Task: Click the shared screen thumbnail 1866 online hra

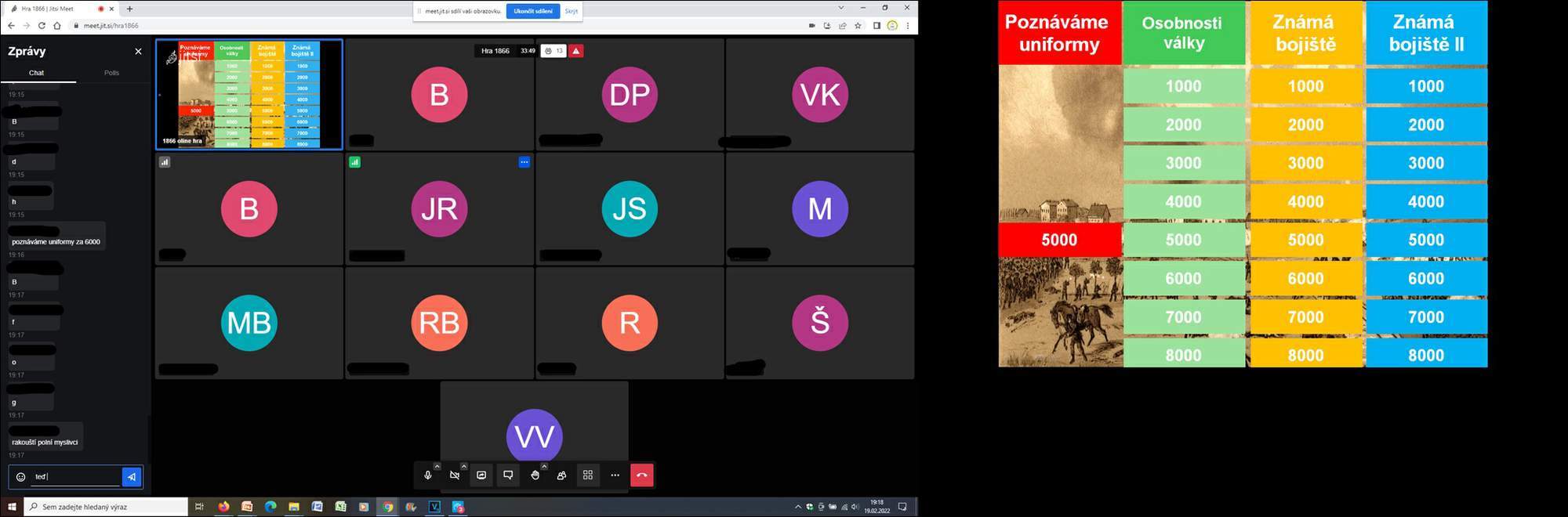Action: click(x=249, y=94)
